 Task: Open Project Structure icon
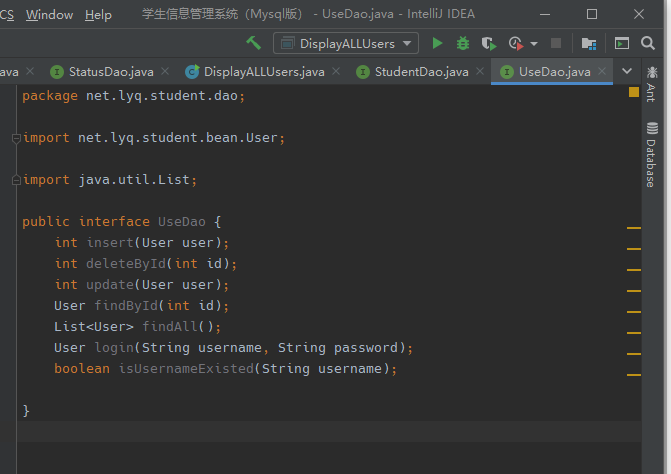click(589, 43)
